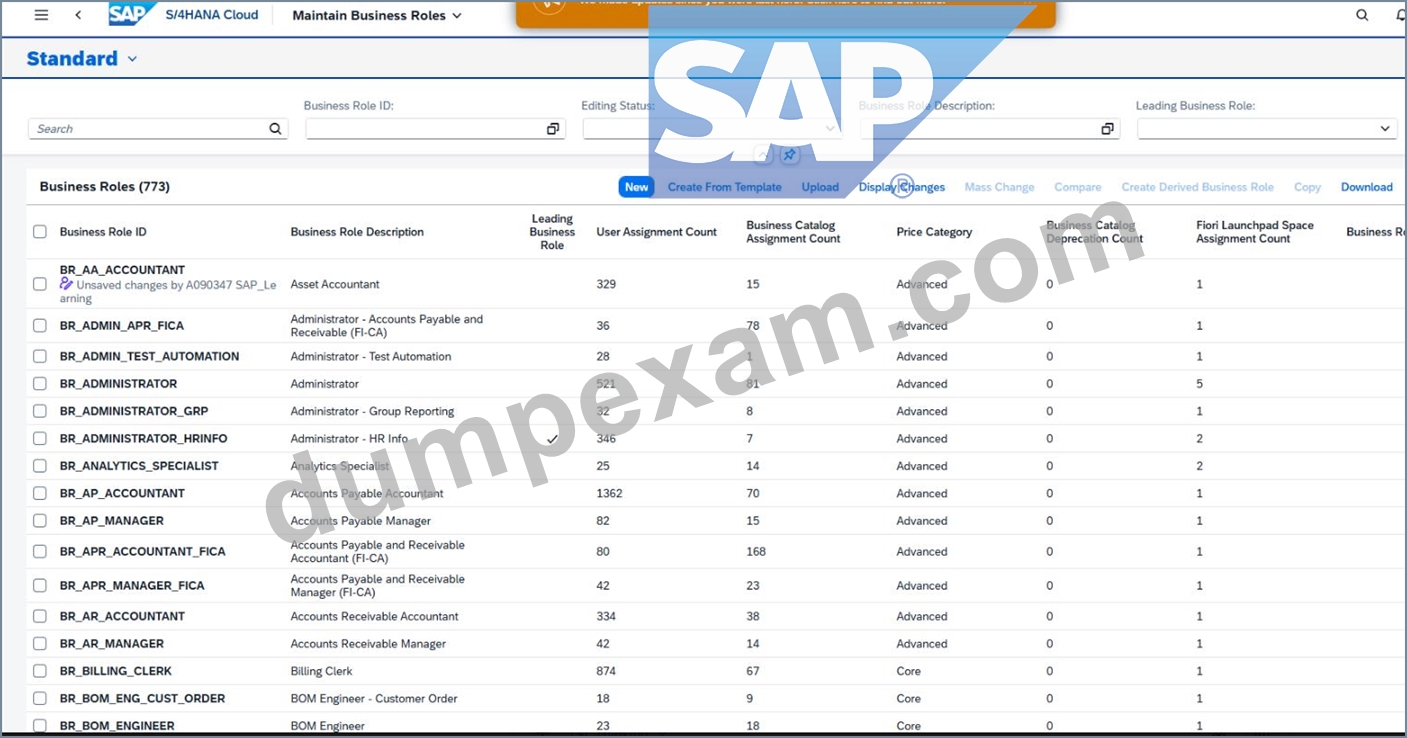Go back using the header back arrow
1407x738 pixels.
click(x=78, y=15)
